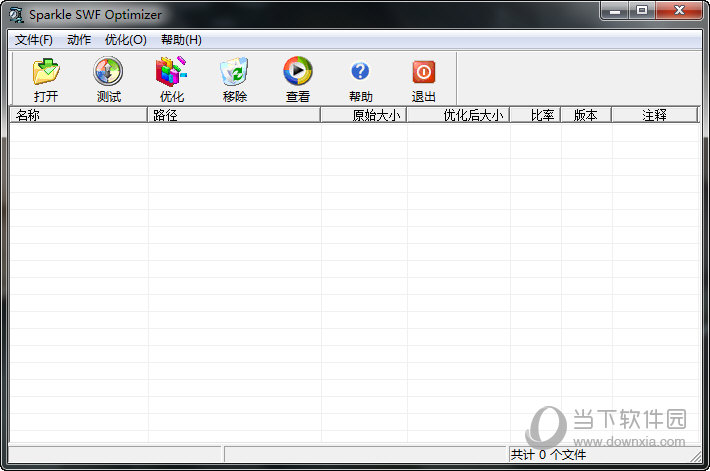Sort by the 原始大小 column header
This screenshot has height=471, width=710.
click(364, 115)
